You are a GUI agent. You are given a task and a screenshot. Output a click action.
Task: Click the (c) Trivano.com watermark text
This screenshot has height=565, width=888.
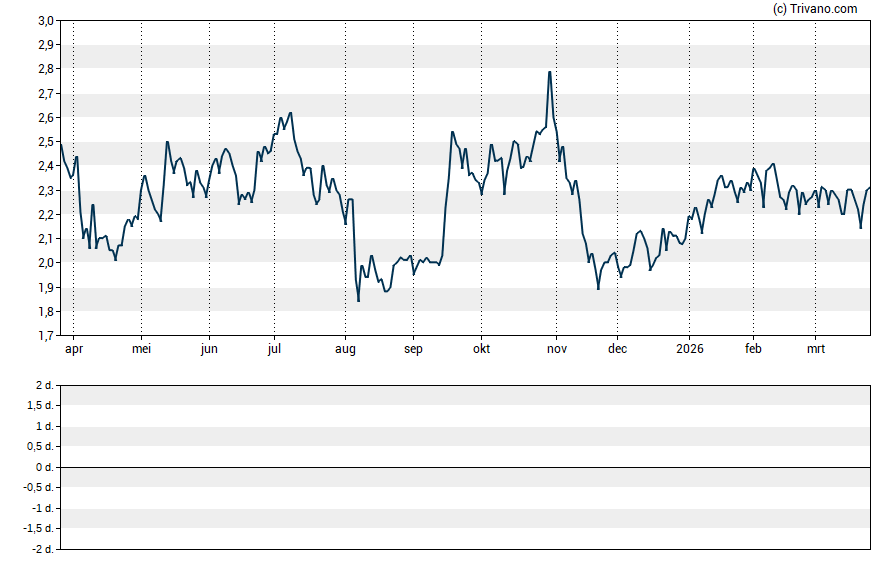pos(816,9)
